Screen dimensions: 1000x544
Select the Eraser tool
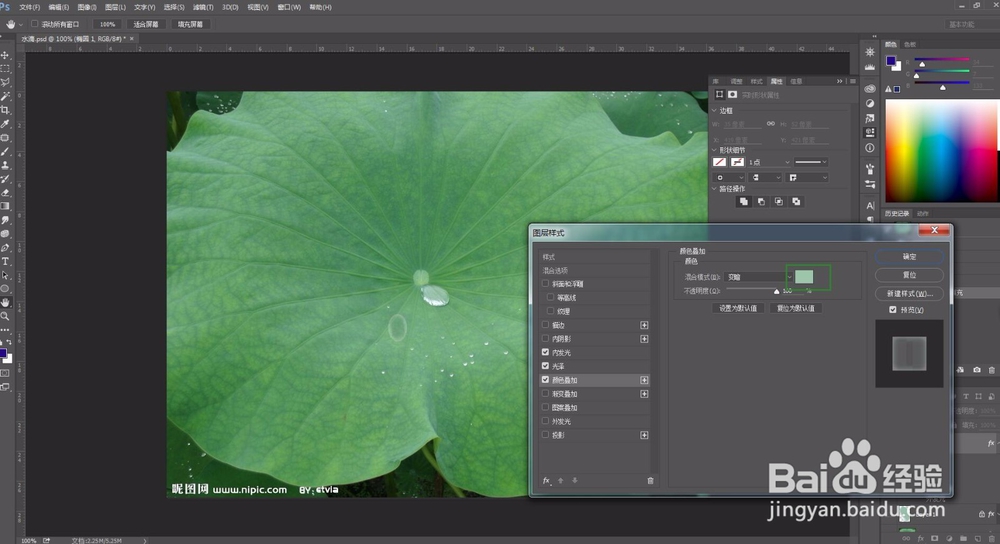point(5,193)
